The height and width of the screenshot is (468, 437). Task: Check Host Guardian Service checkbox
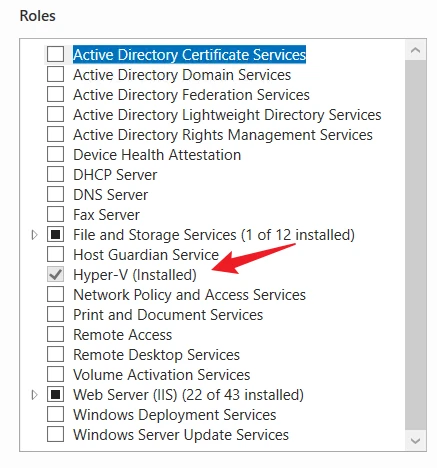coord(55,254)
